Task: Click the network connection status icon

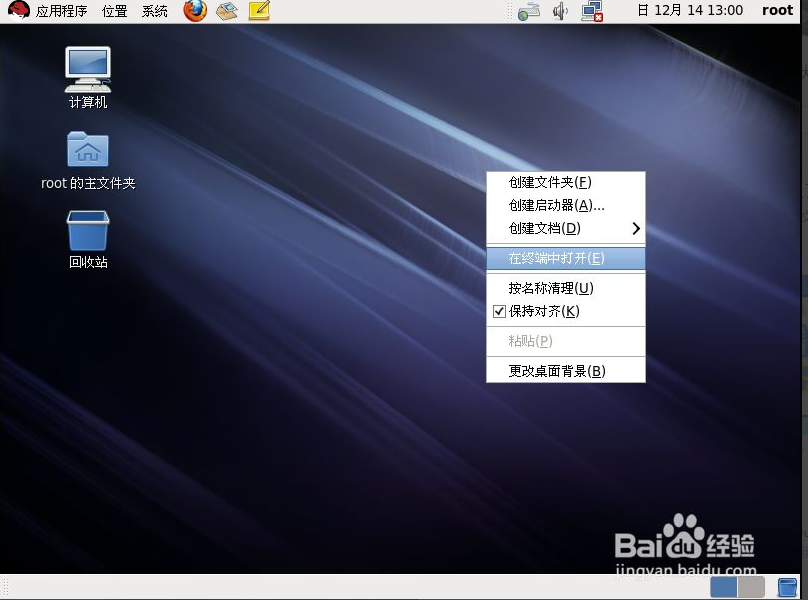Action: tap(593, 12)
